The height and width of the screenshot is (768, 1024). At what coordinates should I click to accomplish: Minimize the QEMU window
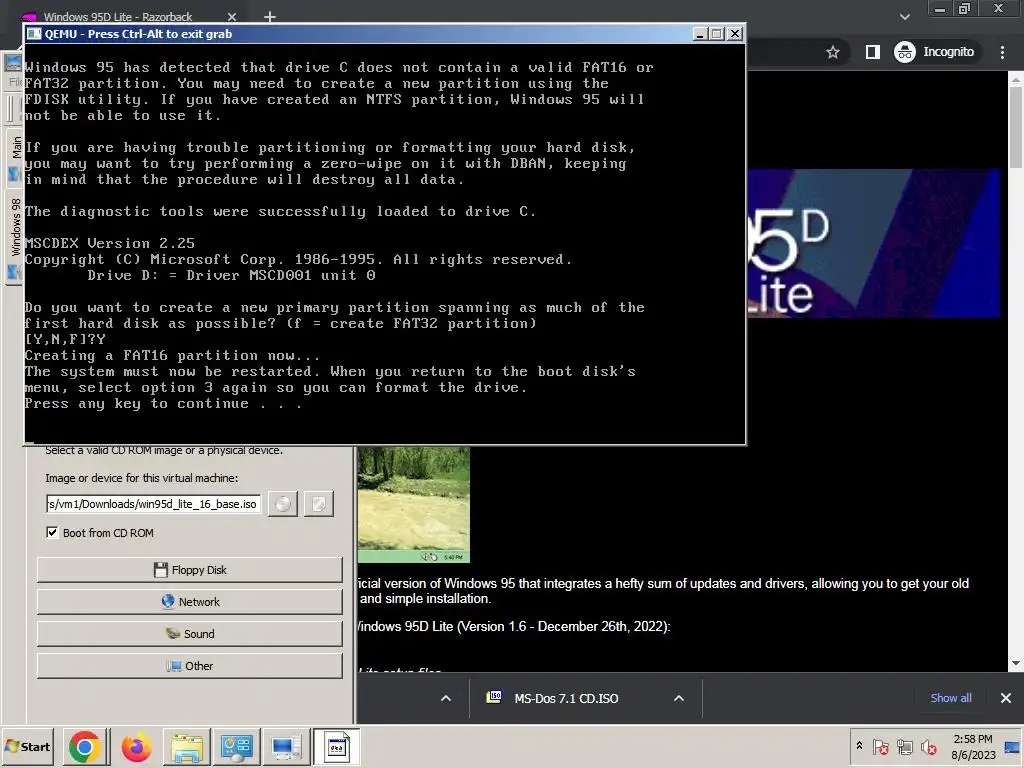(x=700, y=33)
